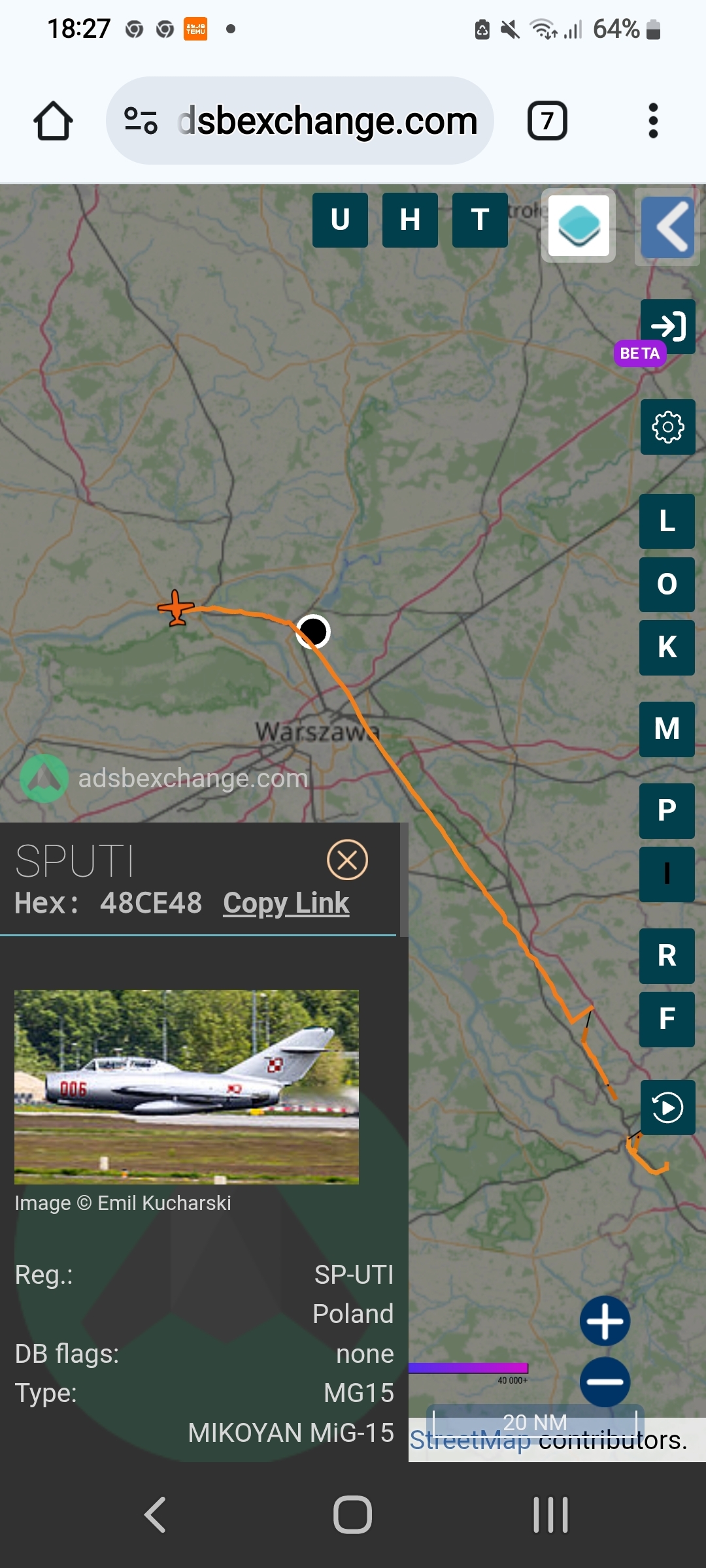
Task: Toggle the H map button
Action: [410, 220]
